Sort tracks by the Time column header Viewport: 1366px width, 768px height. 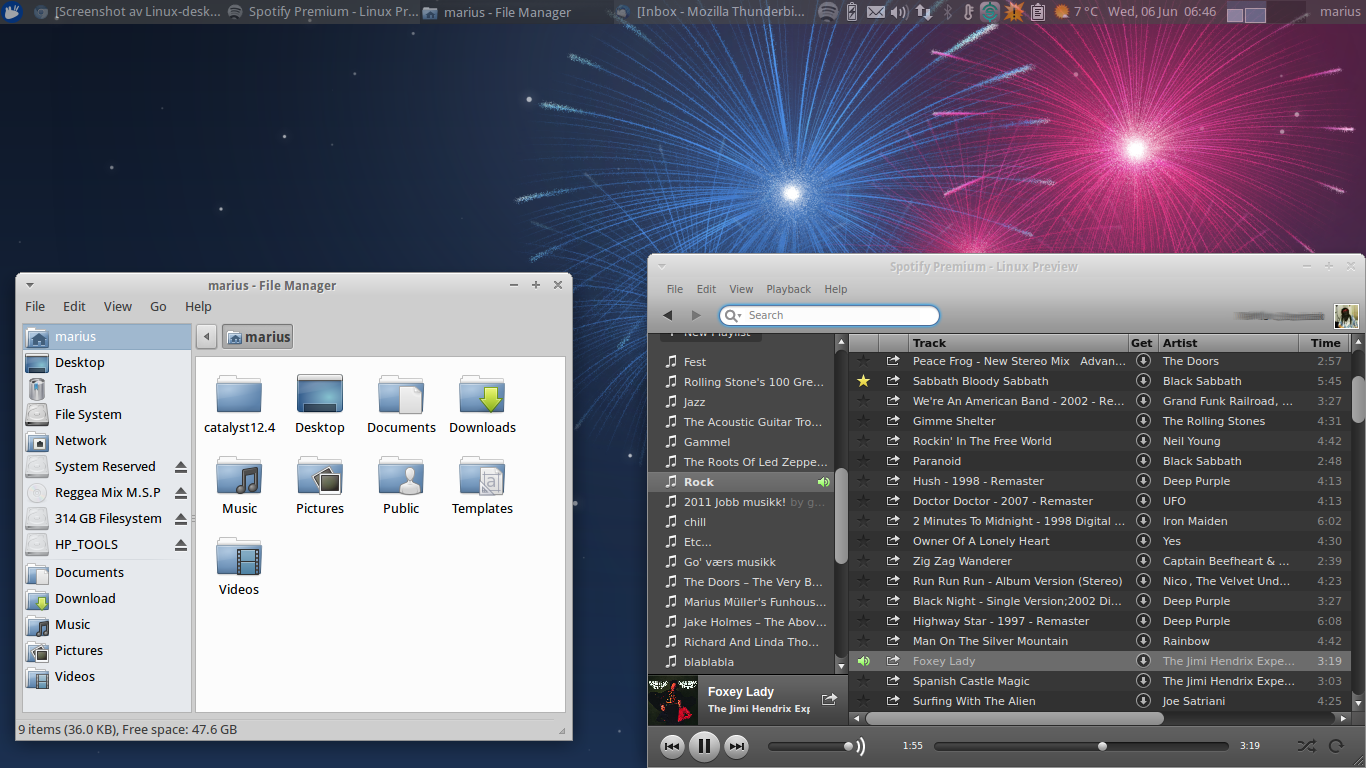1325,343
